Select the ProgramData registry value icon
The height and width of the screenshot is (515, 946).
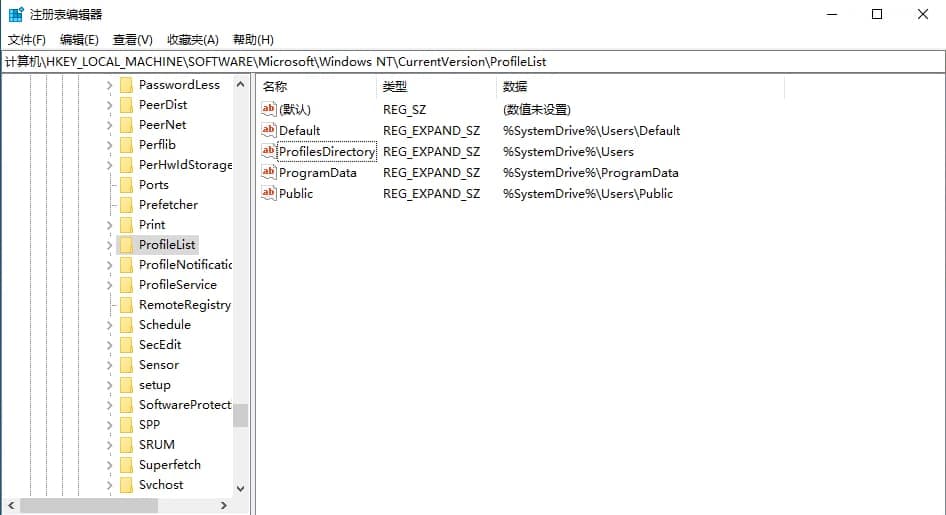[268, 172]
